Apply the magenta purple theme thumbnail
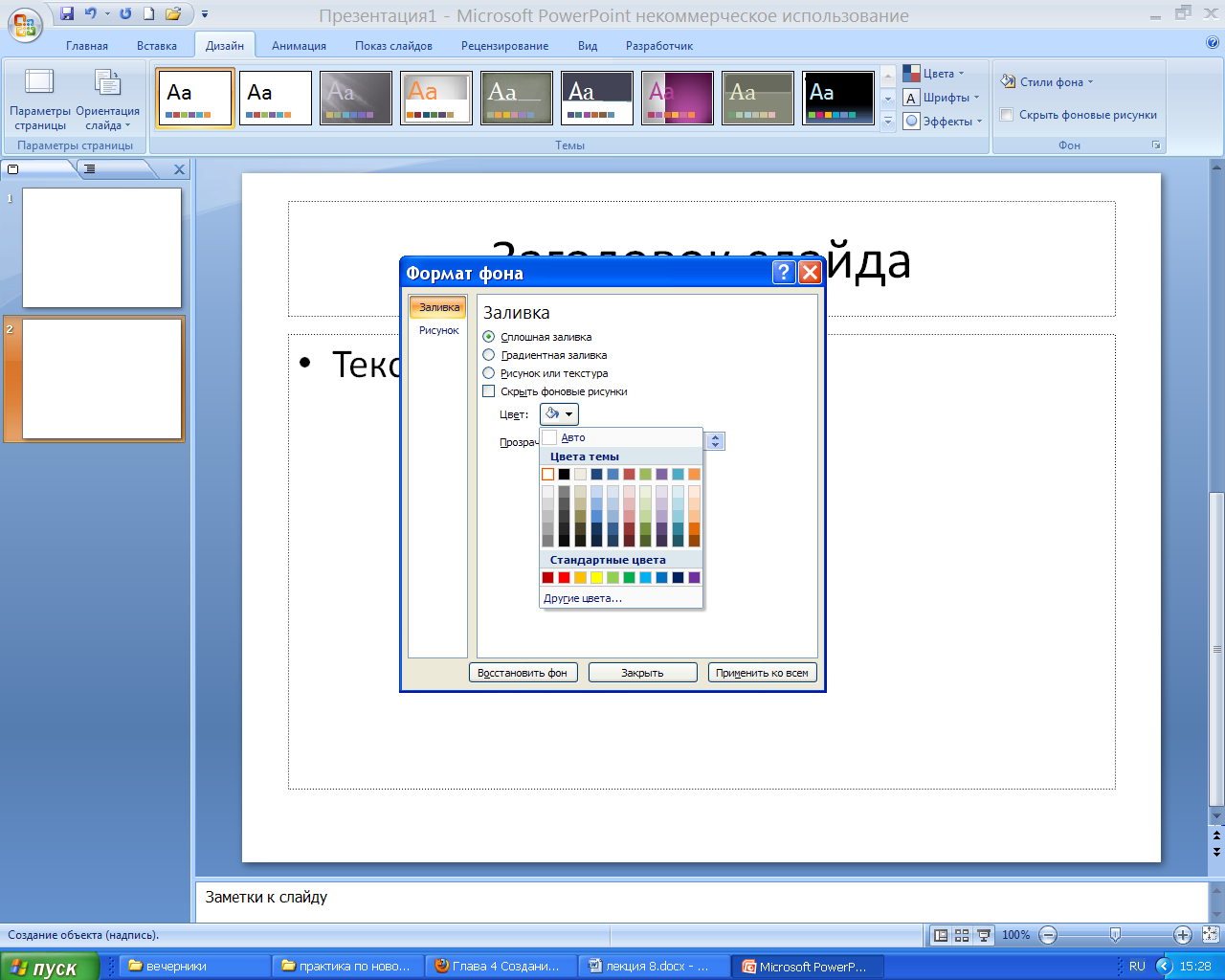This screenshot has width=1225, height=980. point(678,98)
